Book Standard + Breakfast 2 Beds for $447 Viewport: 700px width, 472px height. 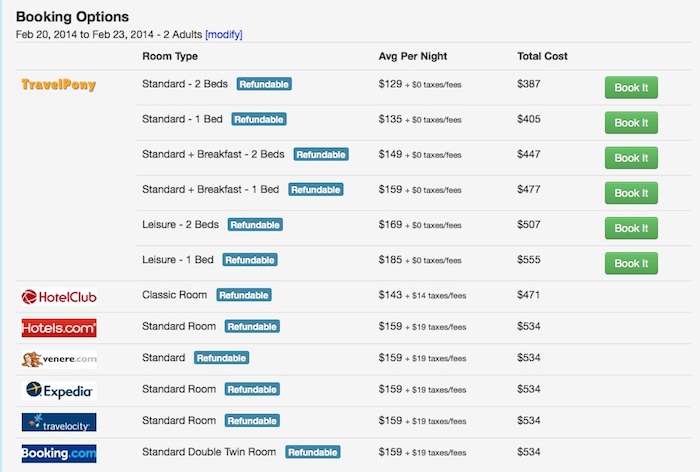click(x=631, y=158)
